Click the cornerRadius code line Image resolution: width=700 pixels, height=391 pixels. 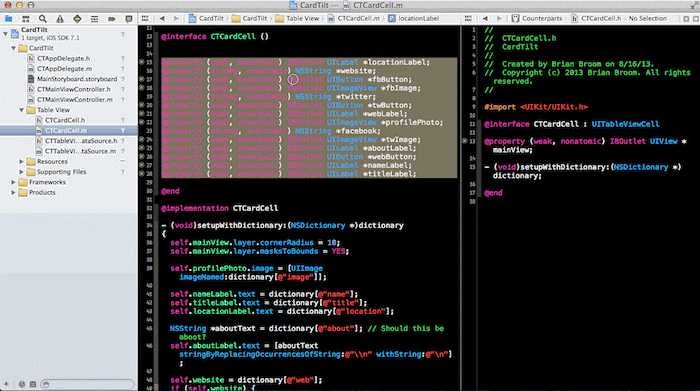click(255, 243)
